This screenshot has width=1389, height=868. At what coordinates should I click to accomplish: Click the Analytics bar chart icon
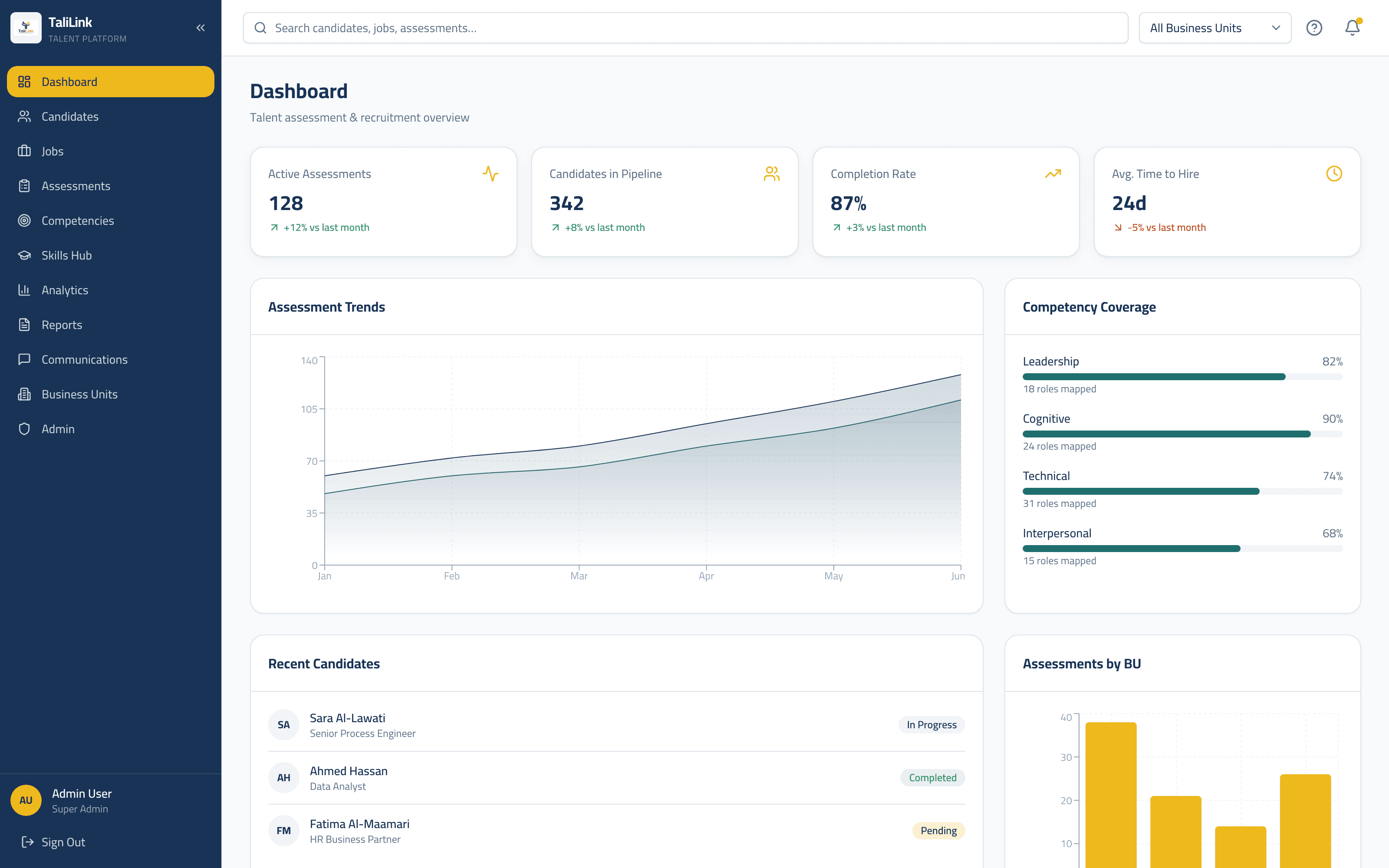click(x=24, y=290)
